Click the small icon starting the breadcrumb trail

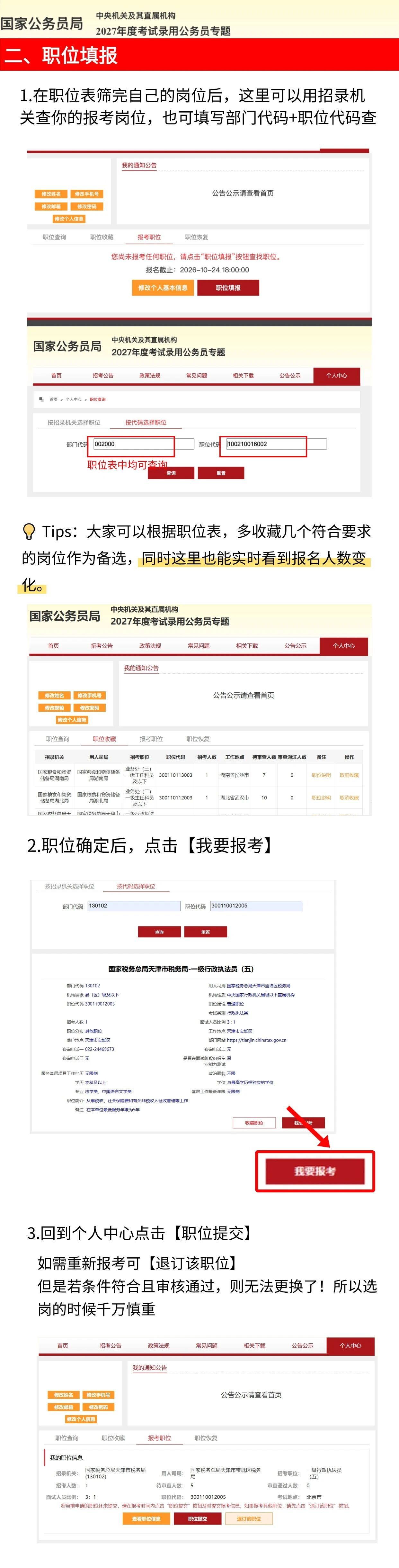[41, 399]
